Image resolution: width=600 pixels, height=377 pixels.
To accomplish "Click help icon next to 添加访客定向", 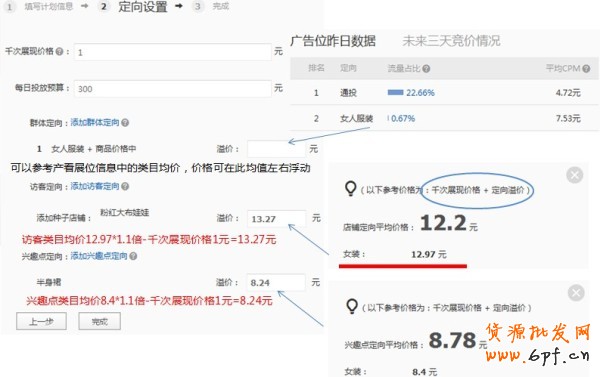I will (x=125, y=186).
